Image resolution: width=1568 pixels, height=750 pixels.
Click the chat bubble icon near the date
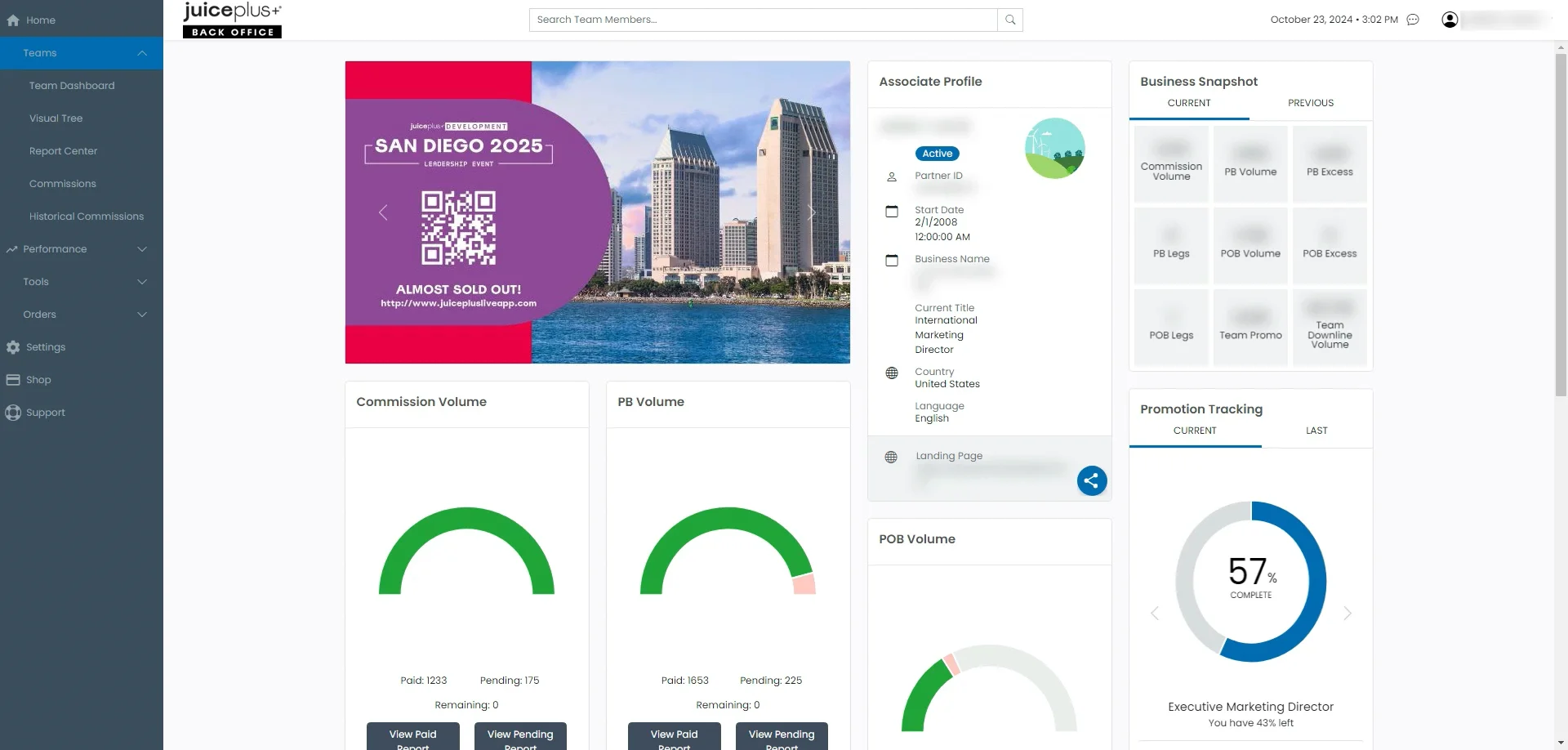[1414, 19]
